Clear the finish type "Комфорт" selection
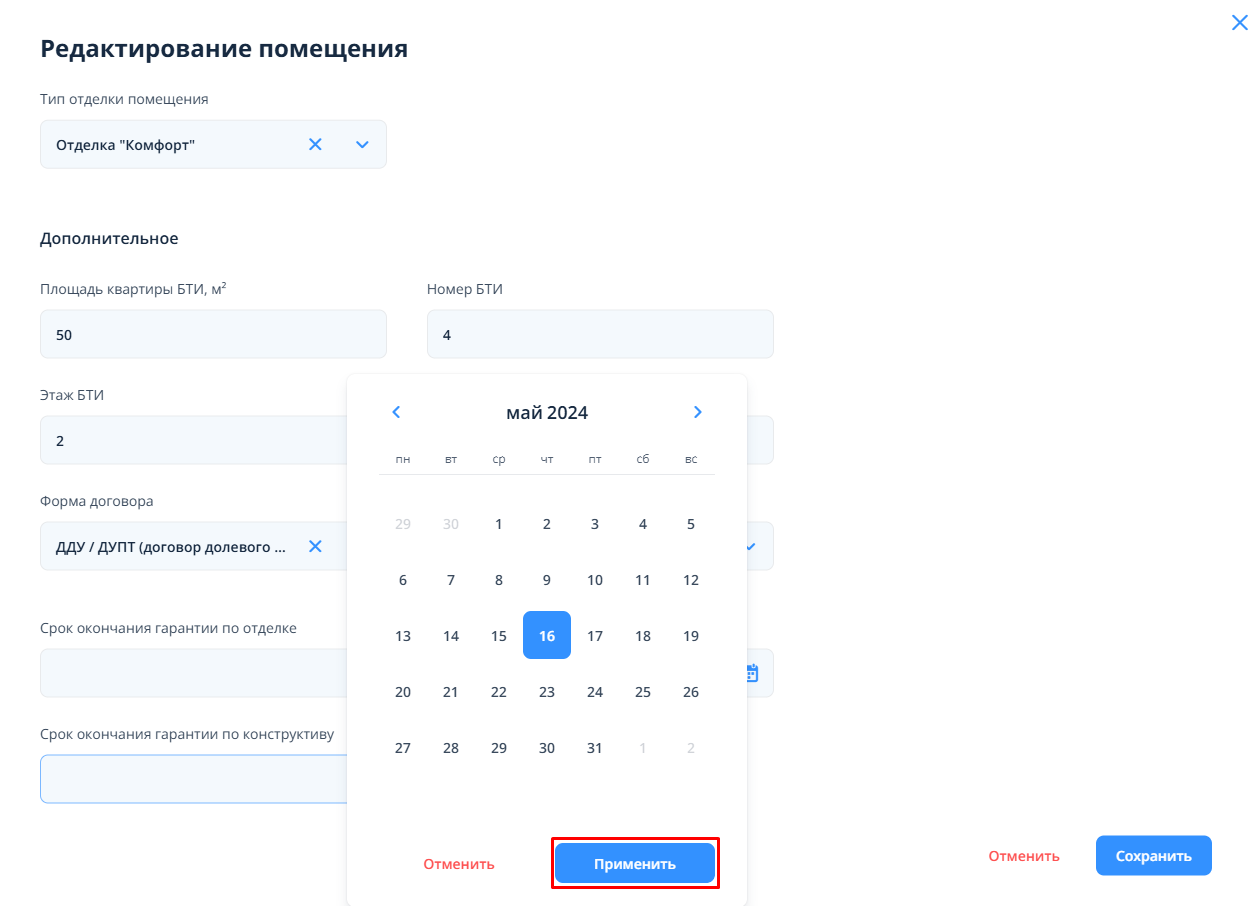 [x=315, y=145]
